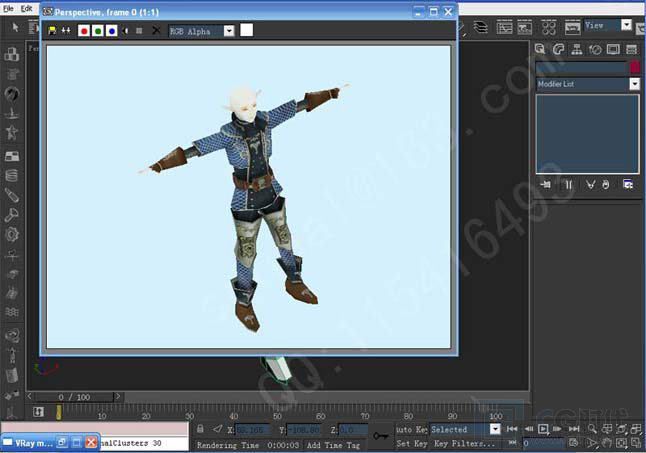This screenshot has width=646, height=453.
Task: Open the render View type dropdown
Action: (x=626, y=25)
